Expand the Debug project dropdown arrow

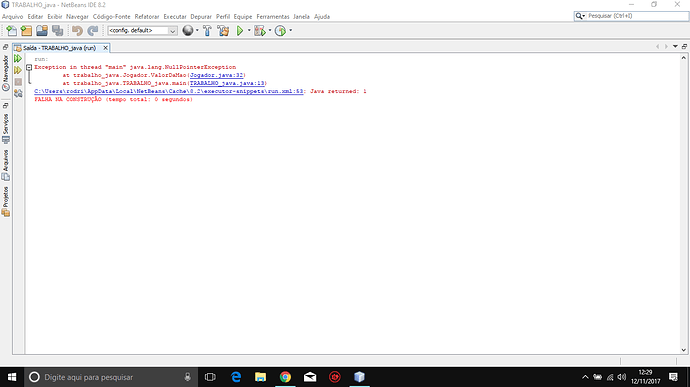[270, 30]
